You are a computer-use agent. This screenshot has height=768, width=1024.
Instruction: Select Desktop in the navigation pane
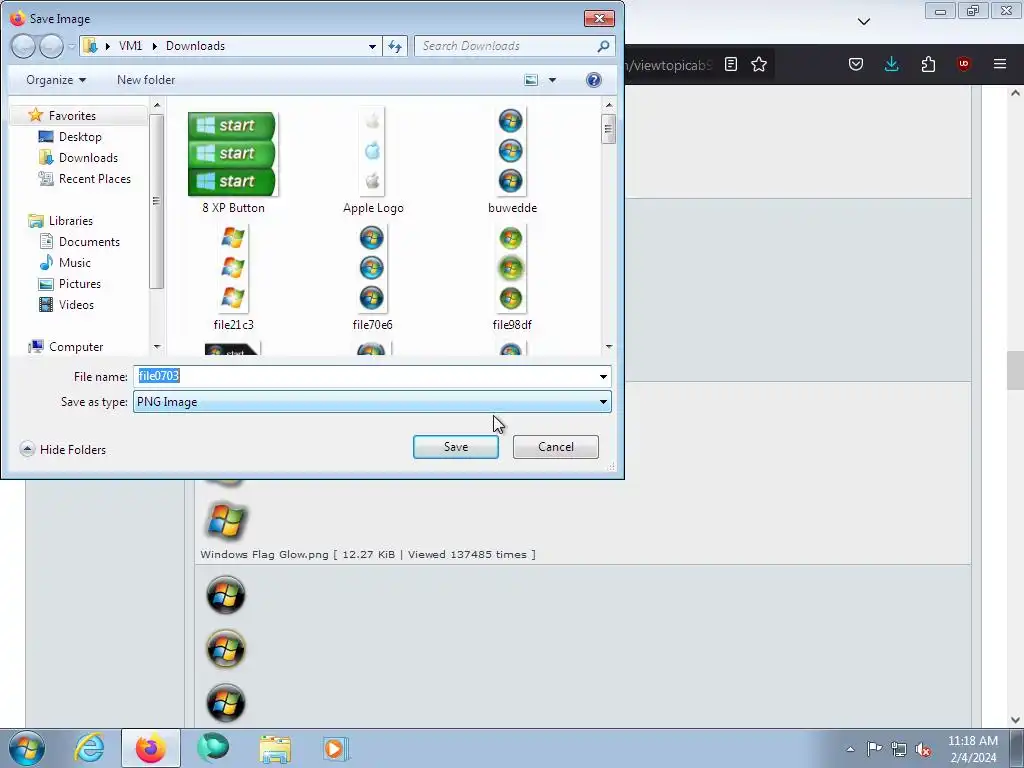80,136
